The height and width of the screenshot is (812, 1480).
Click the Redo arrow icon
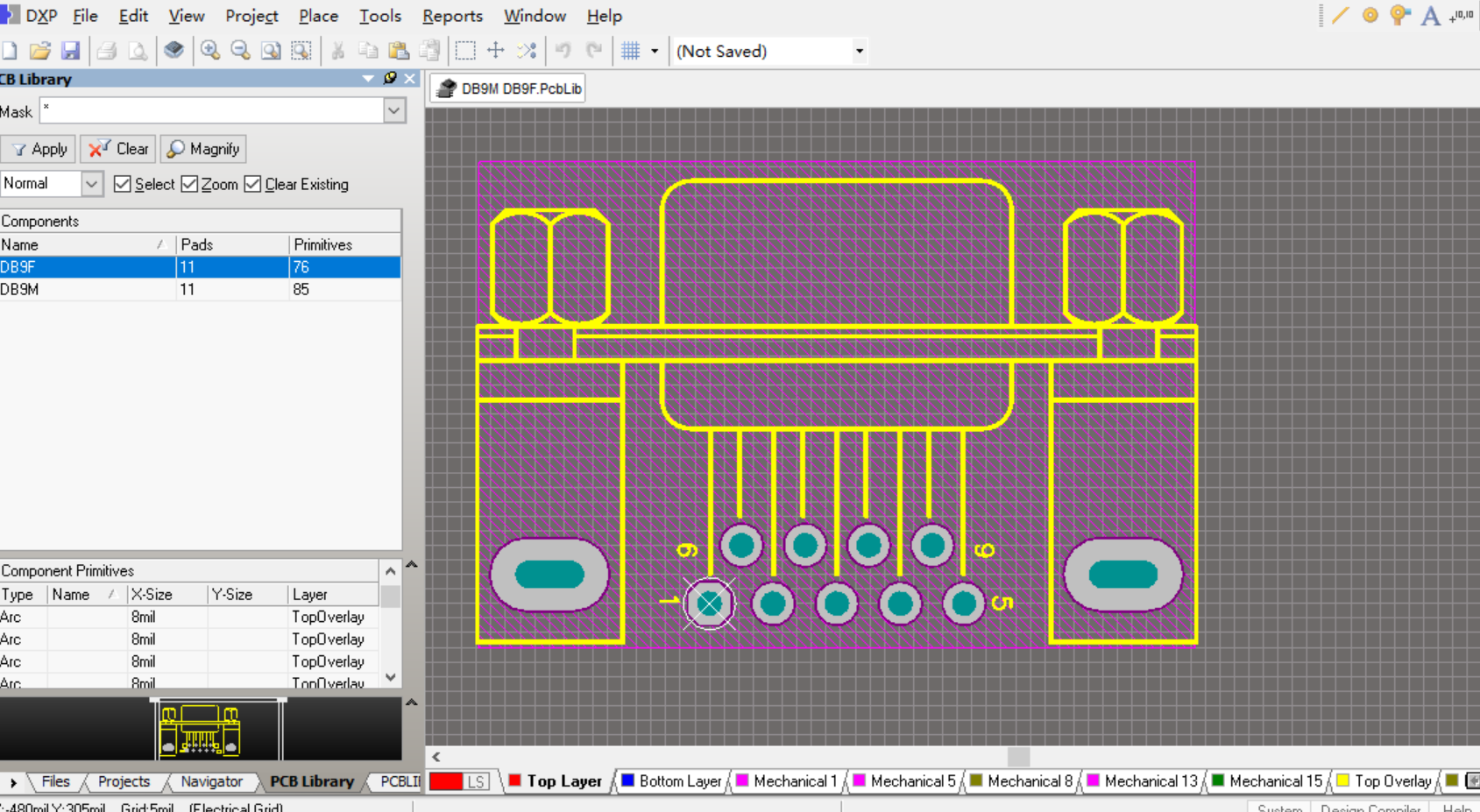click(x=593, y=51)
